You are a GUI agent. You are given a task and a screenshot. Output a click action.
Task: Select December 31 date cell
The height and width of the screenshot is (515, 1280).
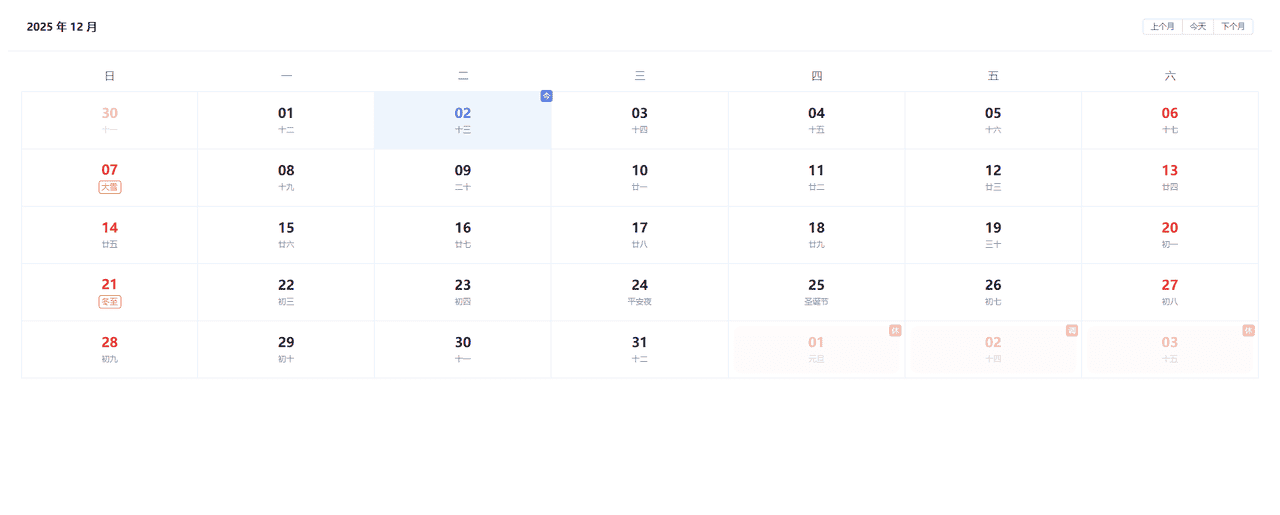pos(639,349)
